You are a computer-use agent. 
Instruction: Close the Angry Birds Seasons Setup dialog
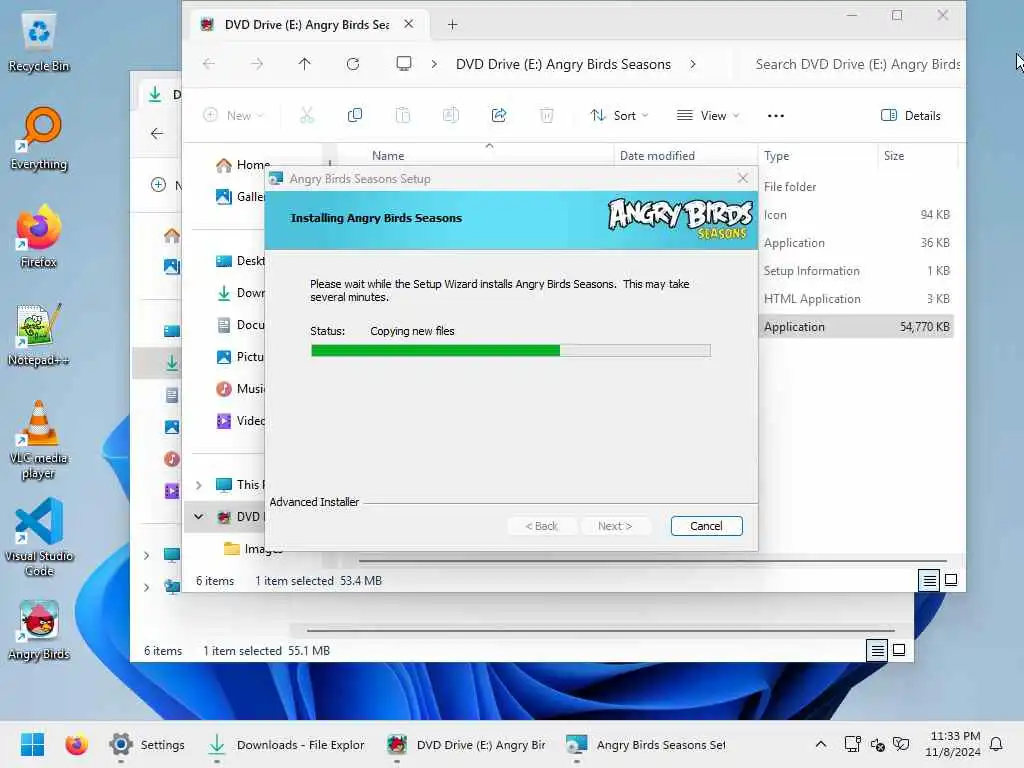pyautogui.click(x=743, y=178)
